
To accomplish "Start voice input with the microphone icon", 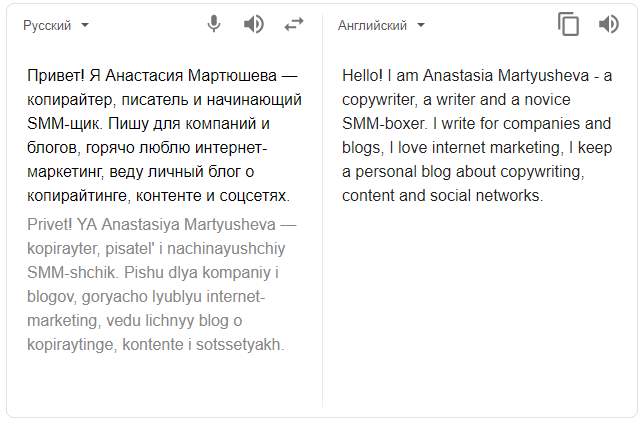I will coord(214,24).
